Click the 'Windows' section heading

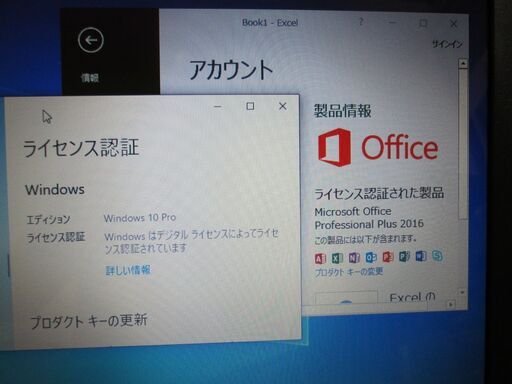pos(55,190)
